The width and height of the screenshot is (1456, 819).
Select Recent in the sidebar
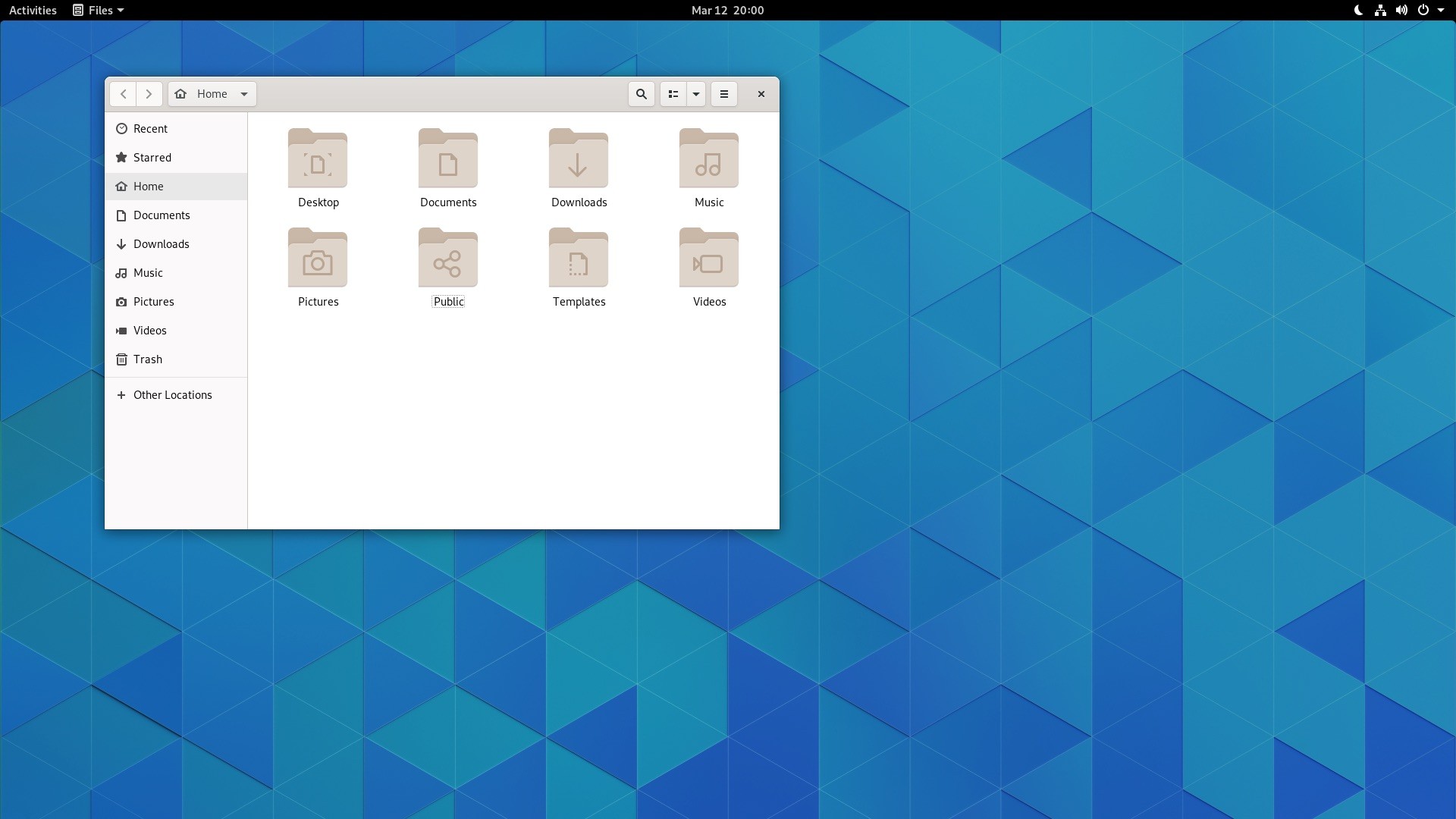[150, 129]
